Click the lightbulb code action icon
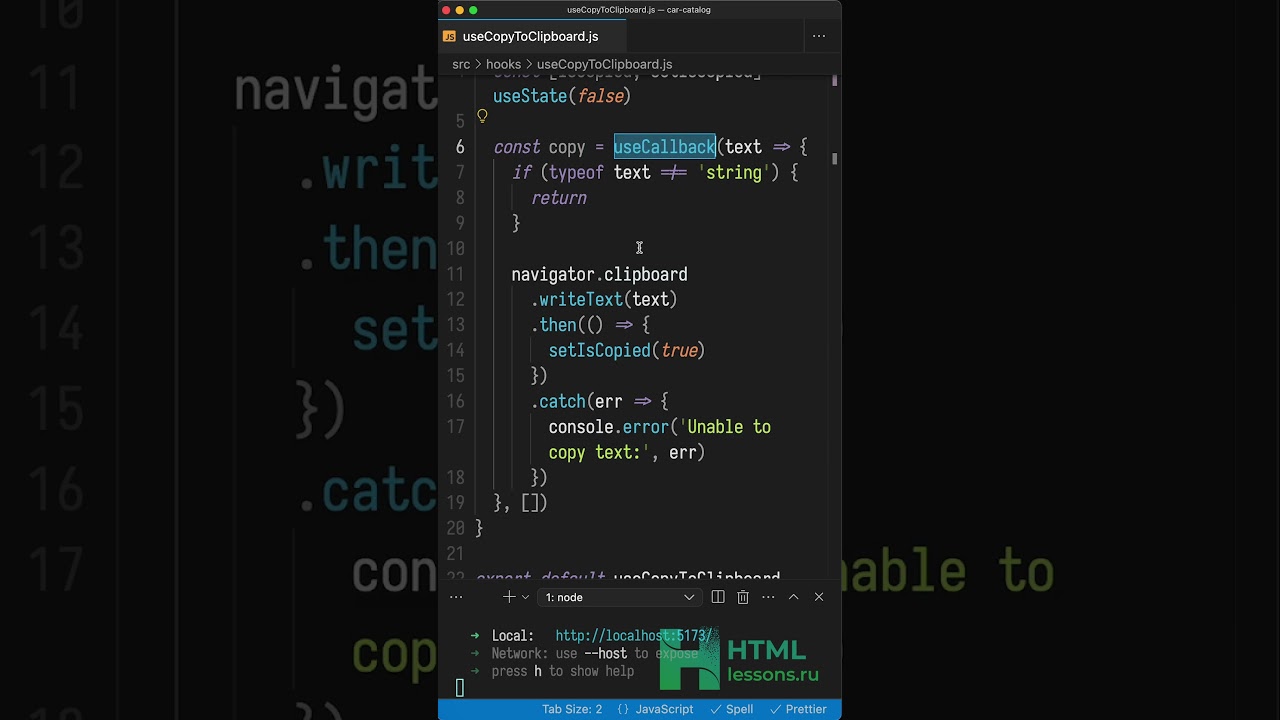1280x720 pixels. pyautogui.click(x=482, y=117)
